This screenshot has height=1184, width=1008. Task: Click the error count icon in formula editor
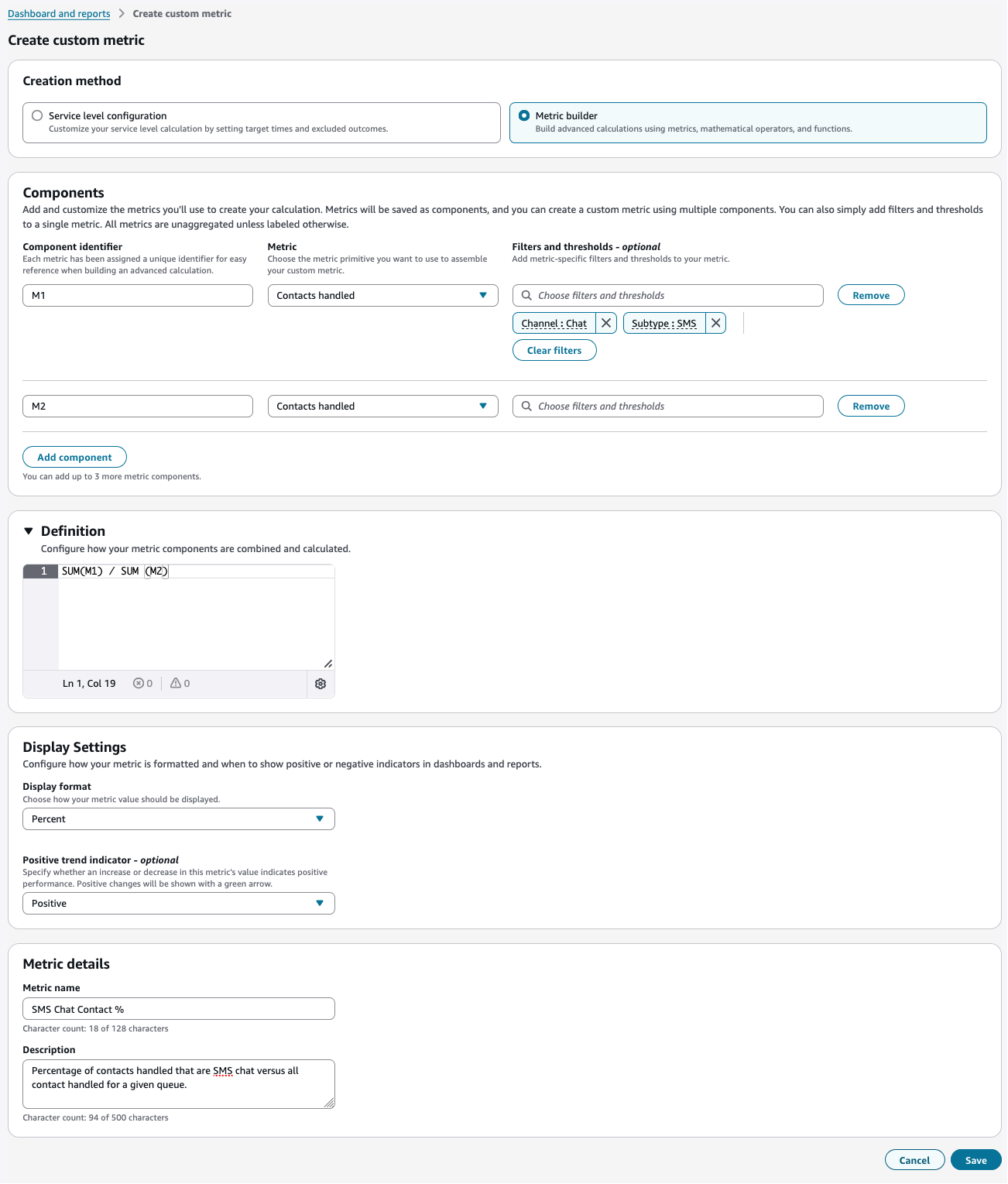[138, 683]
